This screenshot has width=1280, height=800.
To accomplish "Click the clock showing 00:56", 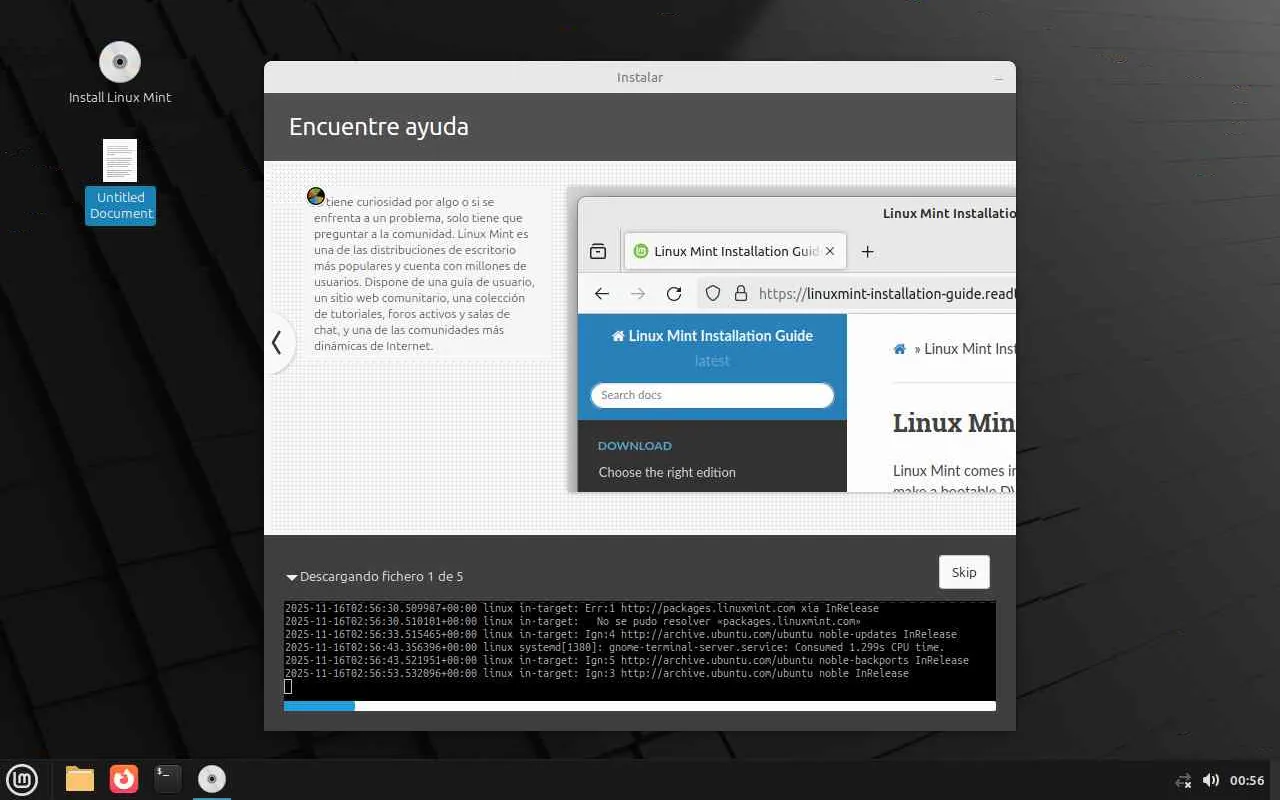I will click(1247, 780).
